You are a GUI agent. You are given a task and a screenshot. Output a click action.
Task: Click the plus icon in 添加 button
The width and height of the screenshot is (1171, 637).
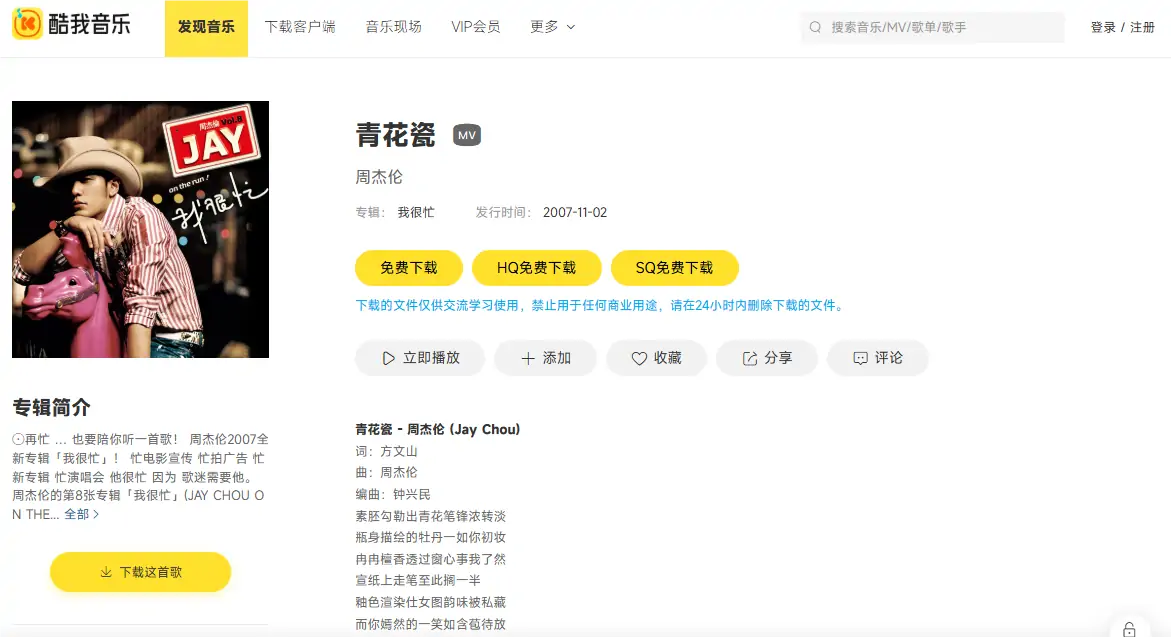[528, 358]
